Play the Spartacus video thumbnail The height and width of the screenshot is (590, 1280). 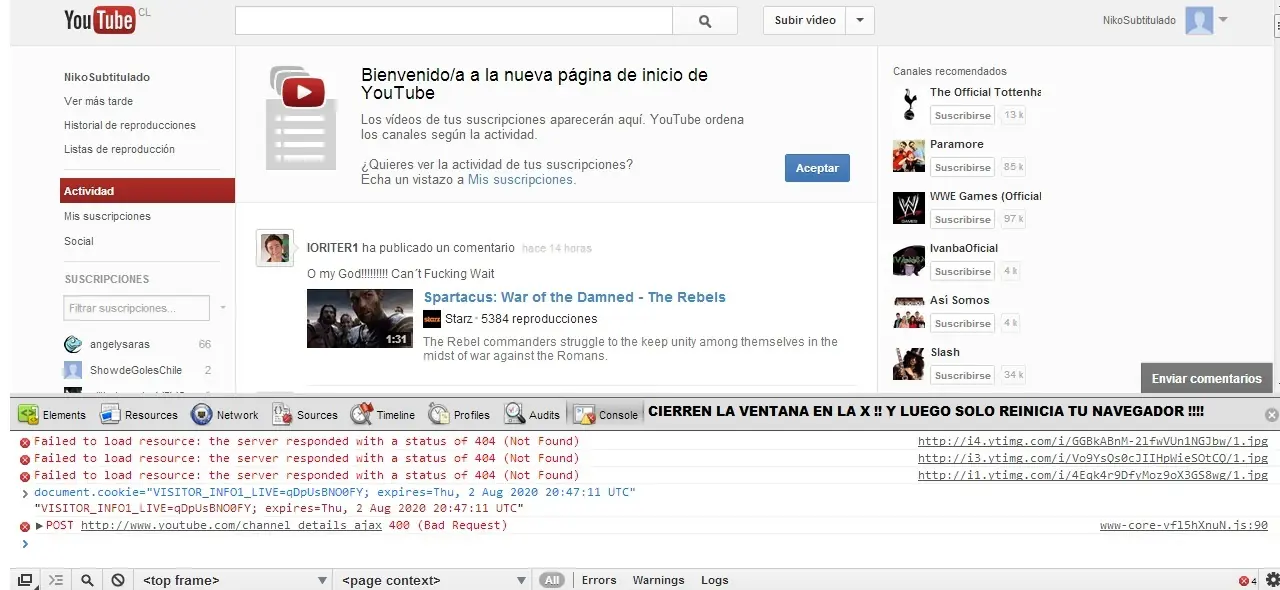click(x=360, y=318)
